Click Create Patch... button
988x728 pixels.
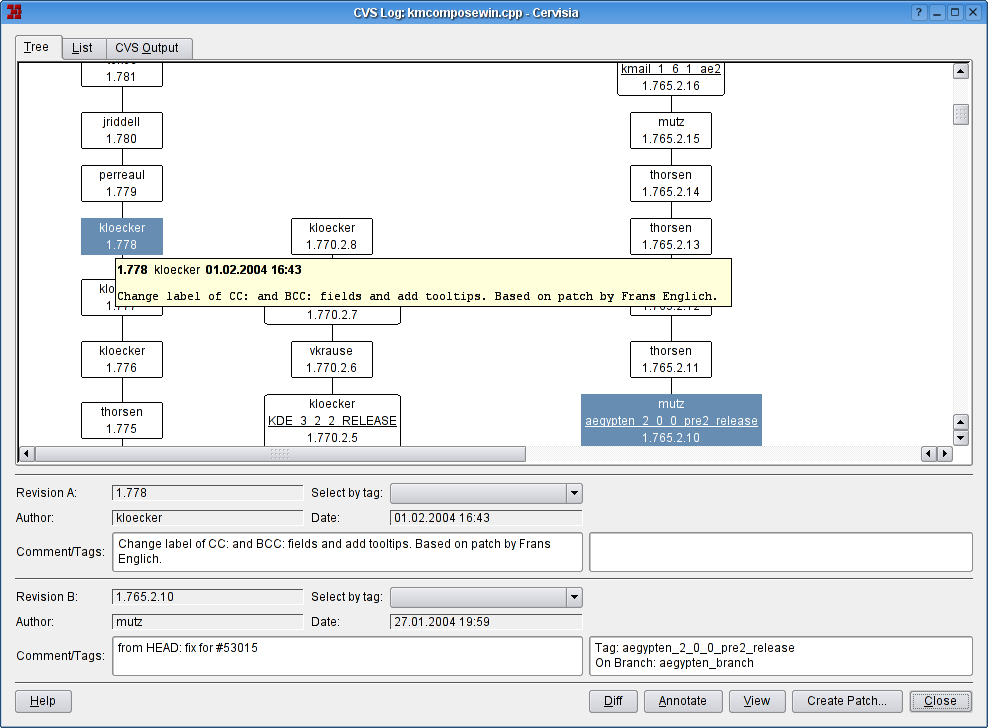tap(847, 701)
